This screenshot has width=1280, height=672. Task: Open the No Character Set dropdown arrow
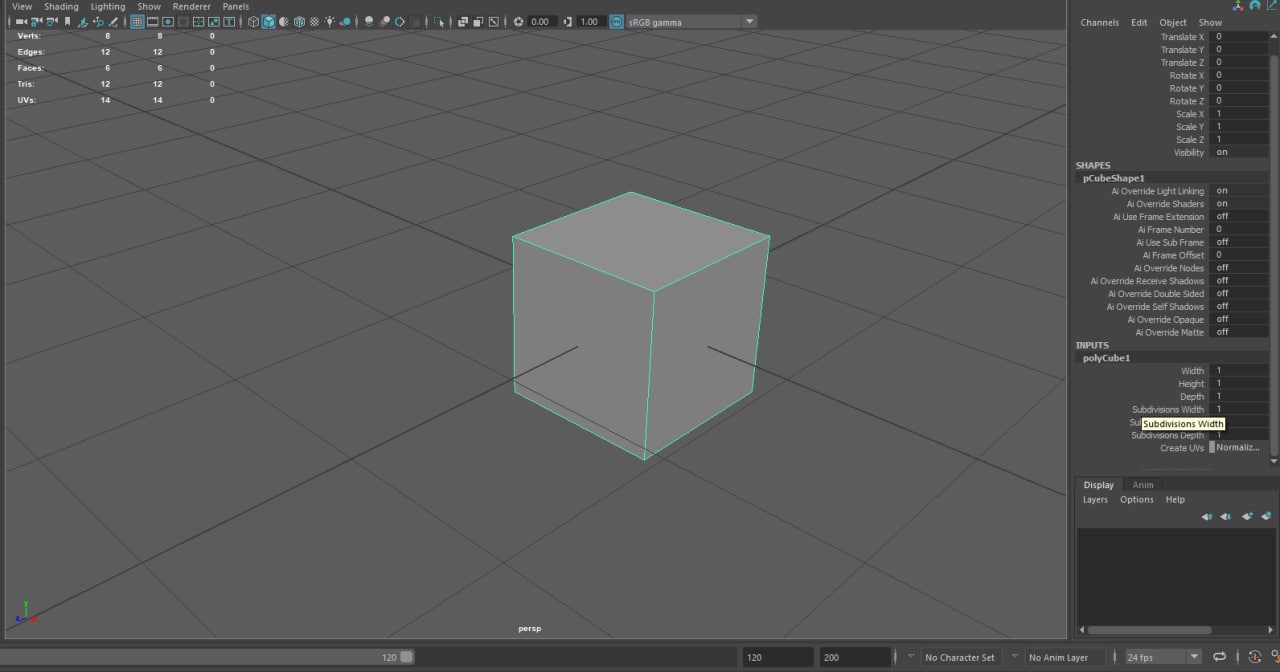pyautogui.click(x=911, y=657)
